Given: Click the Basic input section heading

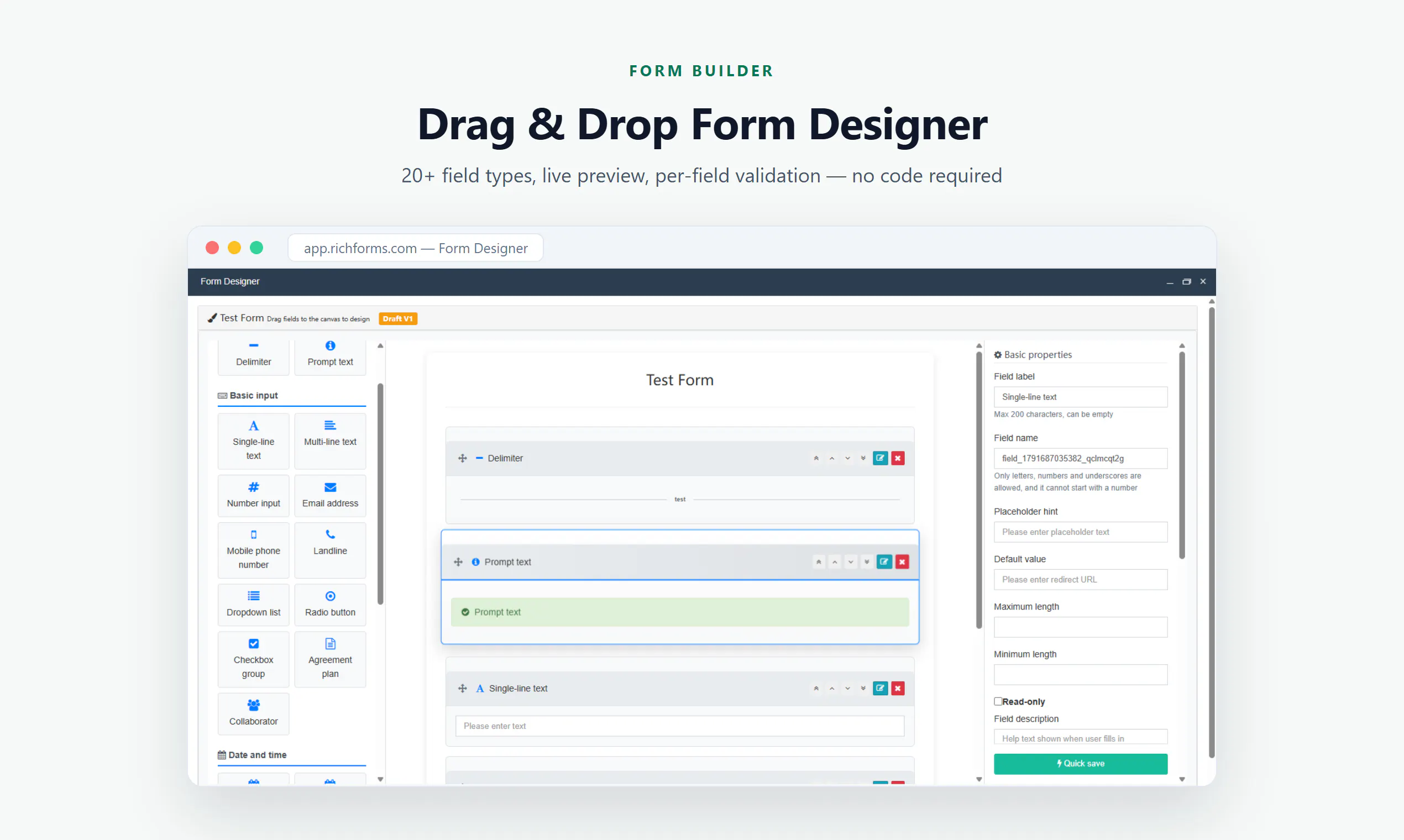Looking at the screenshot, I should tap(254, 396).
